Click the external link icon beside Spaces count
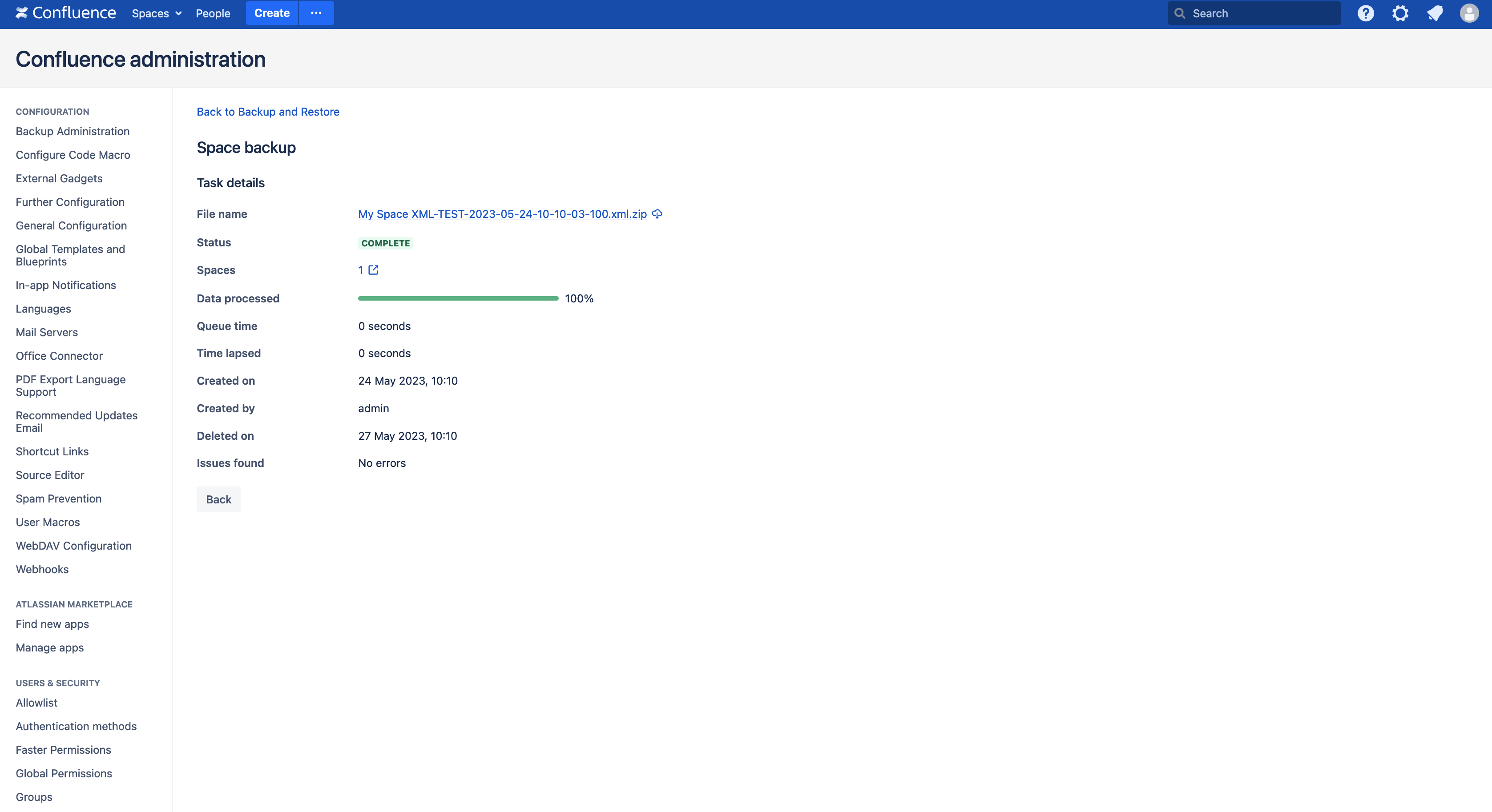The height and width of the screenshot is (812, 1492). pos(374,270)
